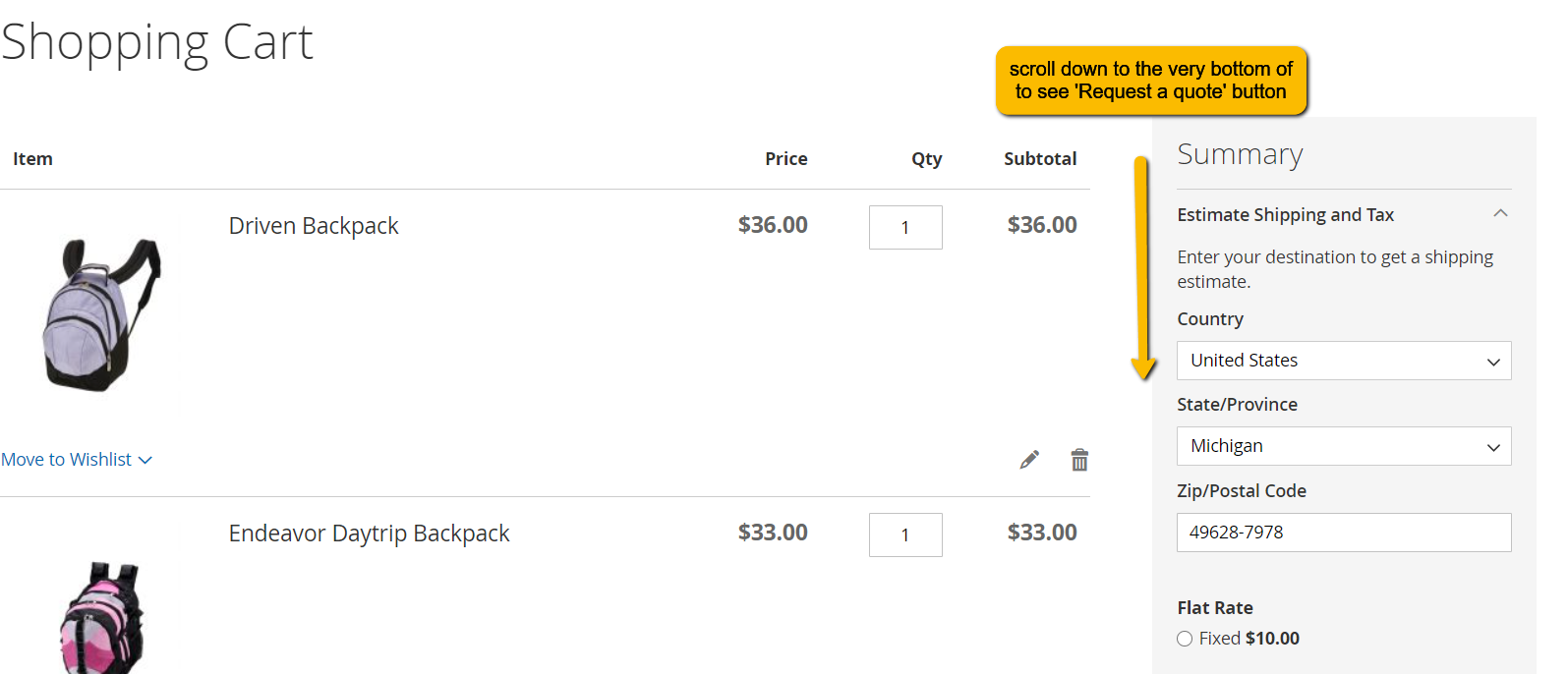Open the Country dropdown showing United States
Viewport: 1568px width, 674px height.
pyautogui.click(x=1343, y=361)
